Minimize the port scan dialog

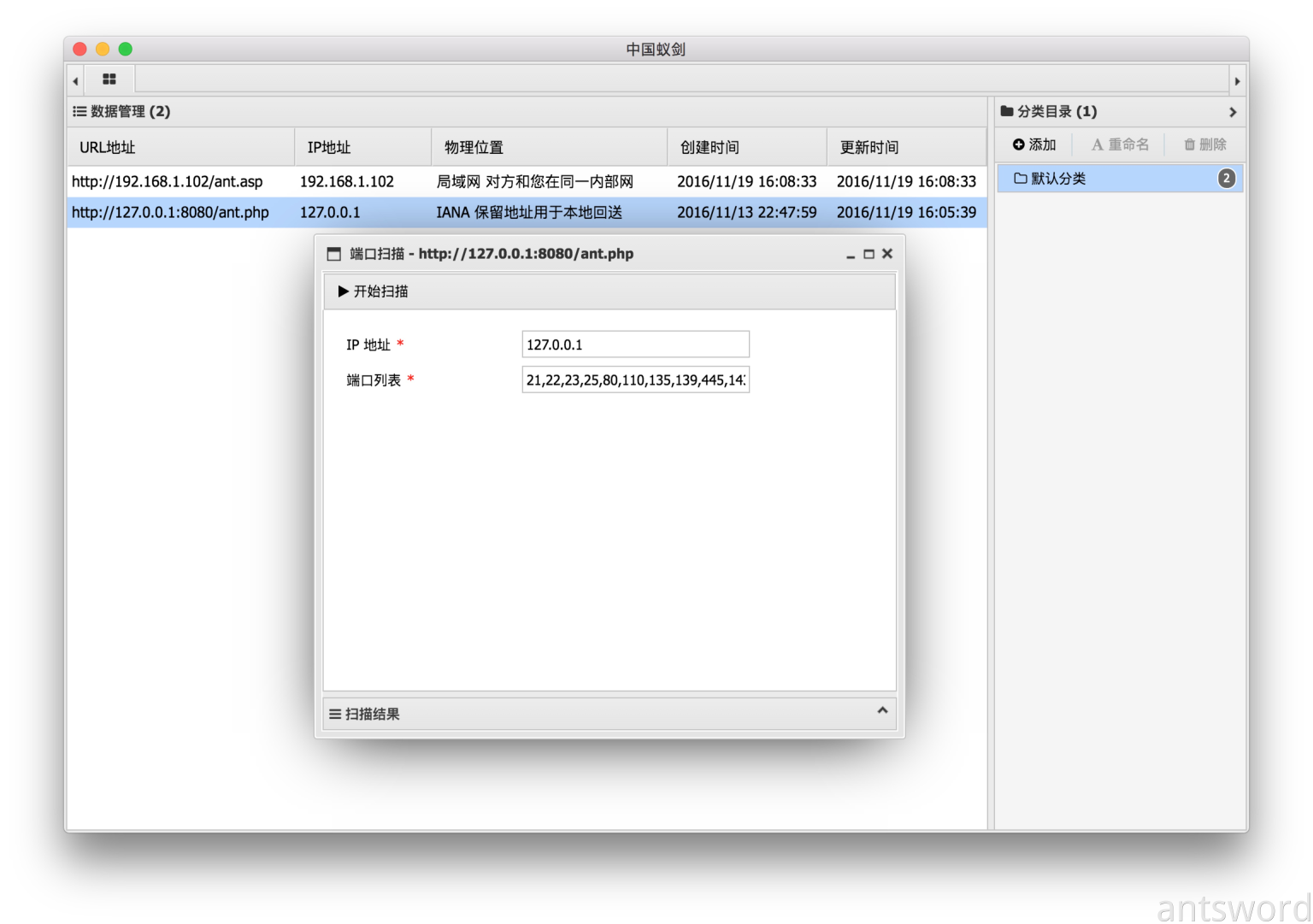click(851, 255)
